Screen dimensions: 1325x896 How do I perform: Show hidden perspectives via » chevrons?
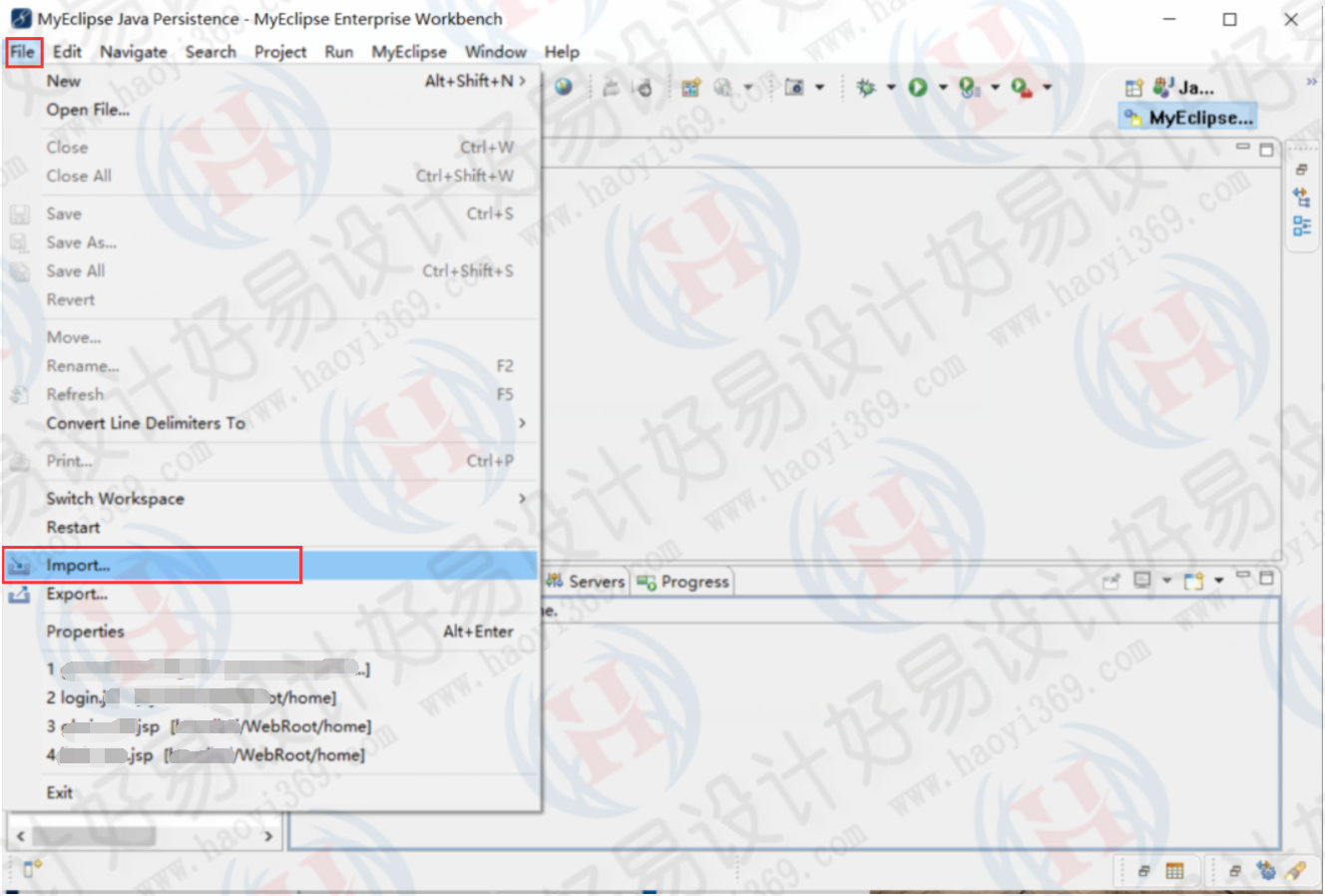1311,82
